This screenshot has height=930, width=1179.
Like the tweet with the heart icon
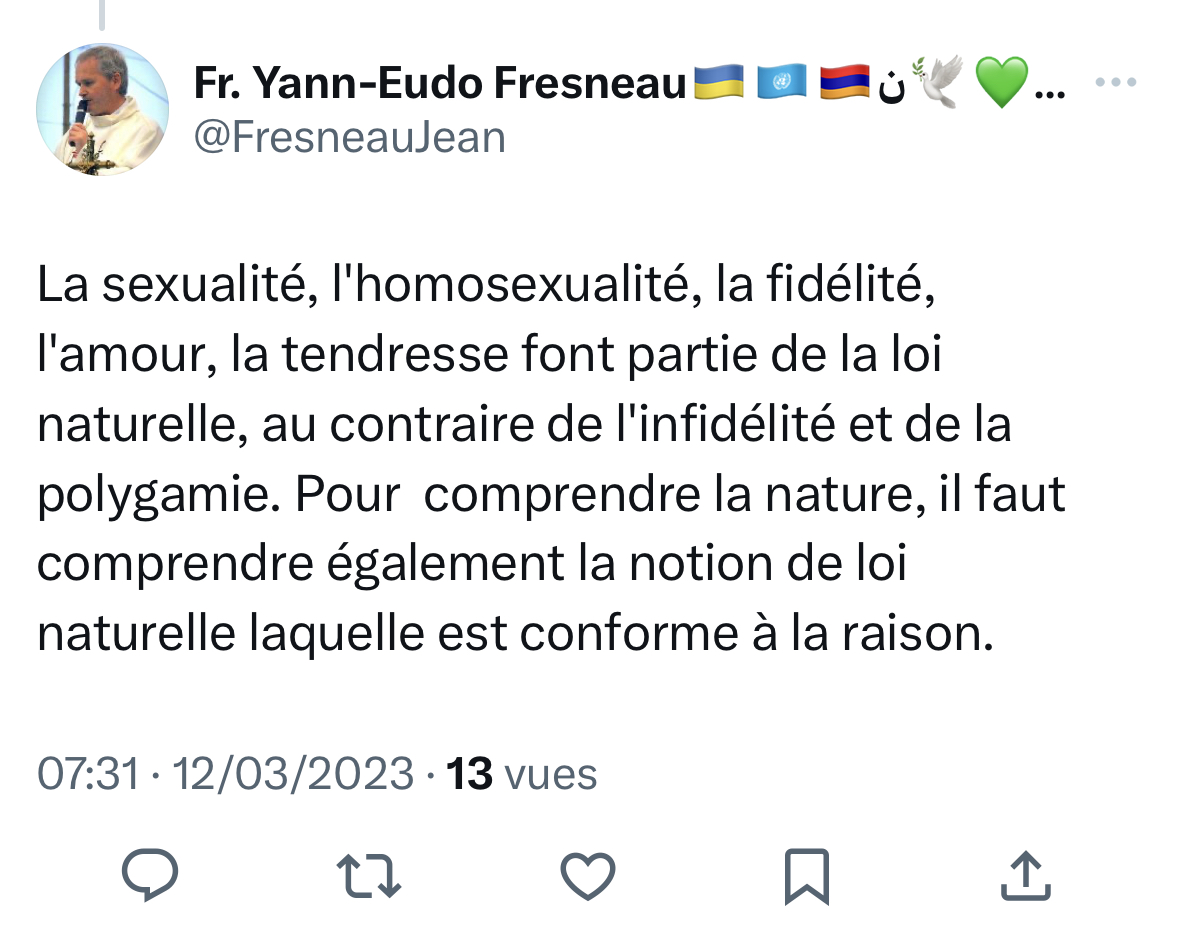(x=587, y=875)
